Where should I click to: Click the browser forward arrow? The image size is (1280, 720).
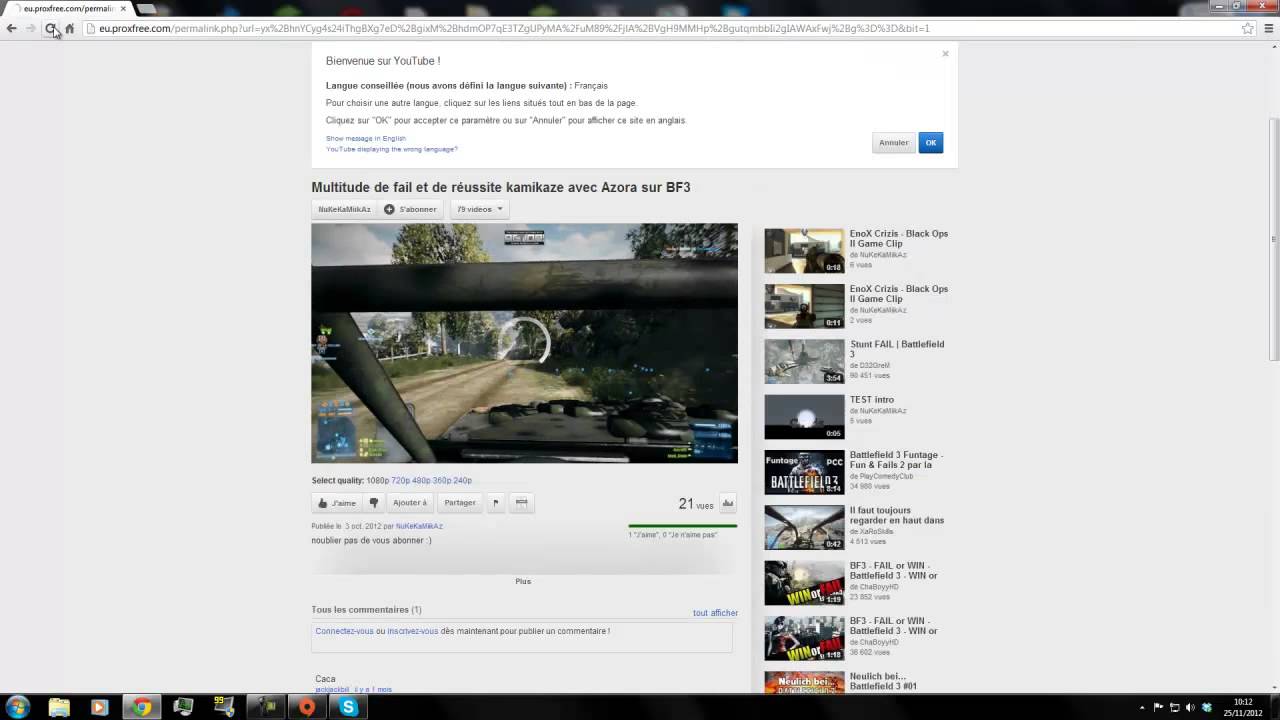31,28
